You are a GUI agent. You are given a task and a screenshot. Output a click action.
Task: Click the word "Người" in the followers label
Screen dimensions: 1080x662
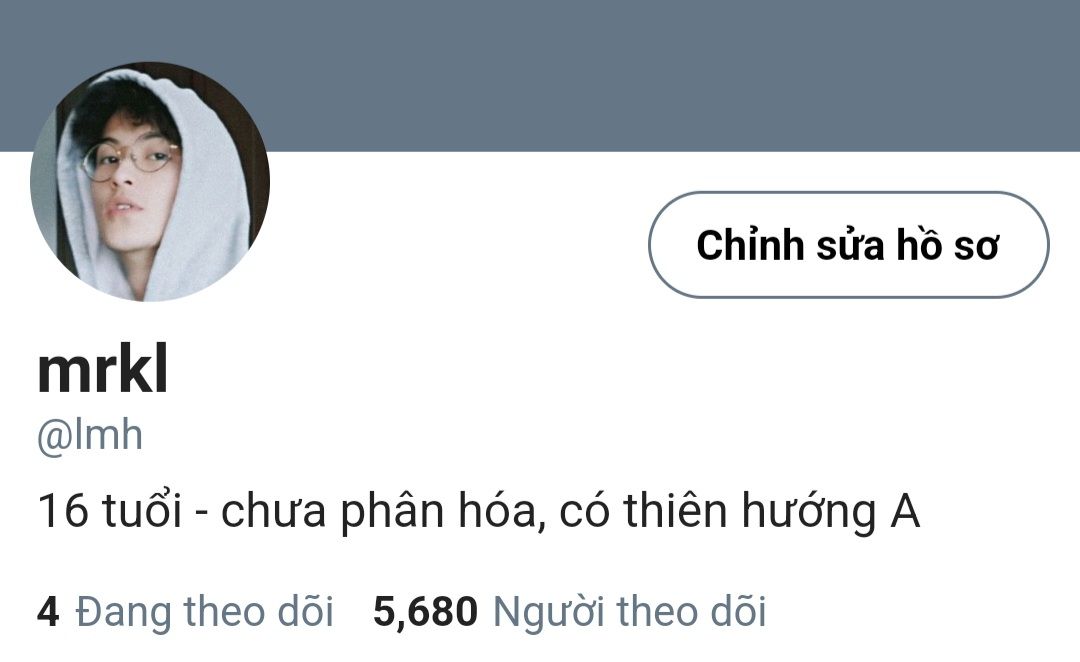pyautogui.click(x=549, y=612)
